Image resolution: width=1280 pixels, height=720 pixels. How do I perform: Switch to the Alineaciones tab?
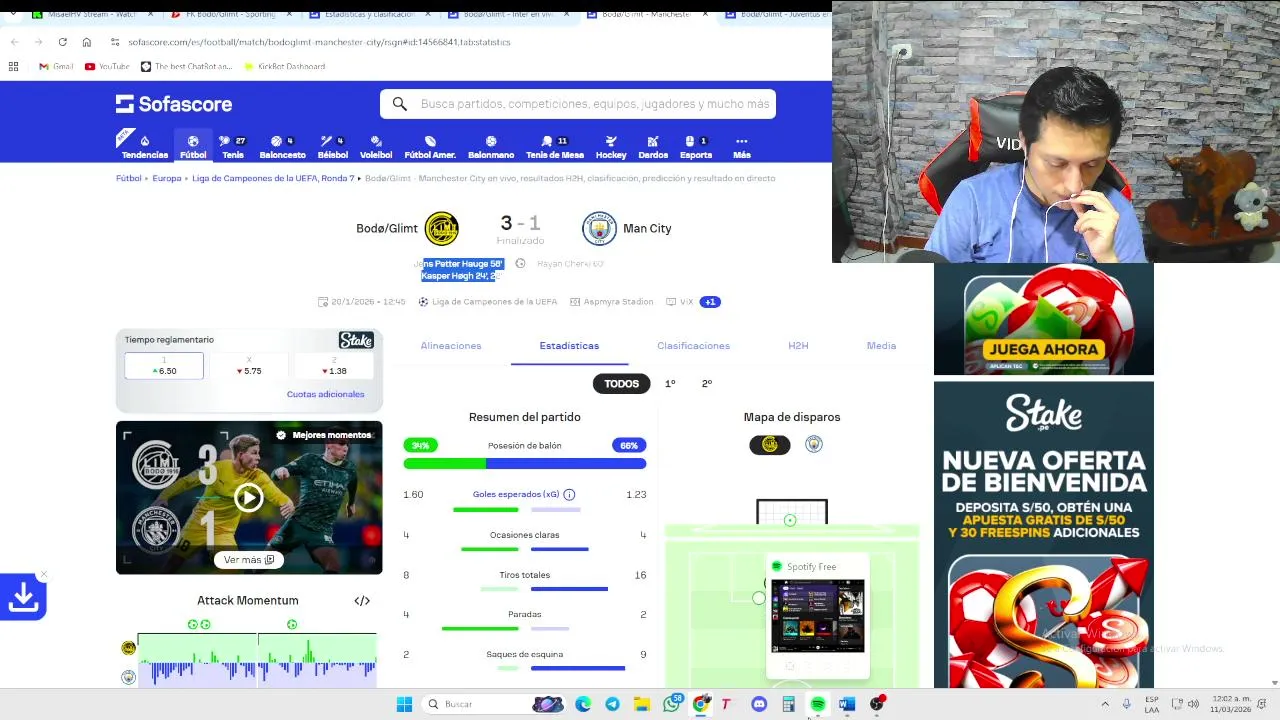point(451,346)
